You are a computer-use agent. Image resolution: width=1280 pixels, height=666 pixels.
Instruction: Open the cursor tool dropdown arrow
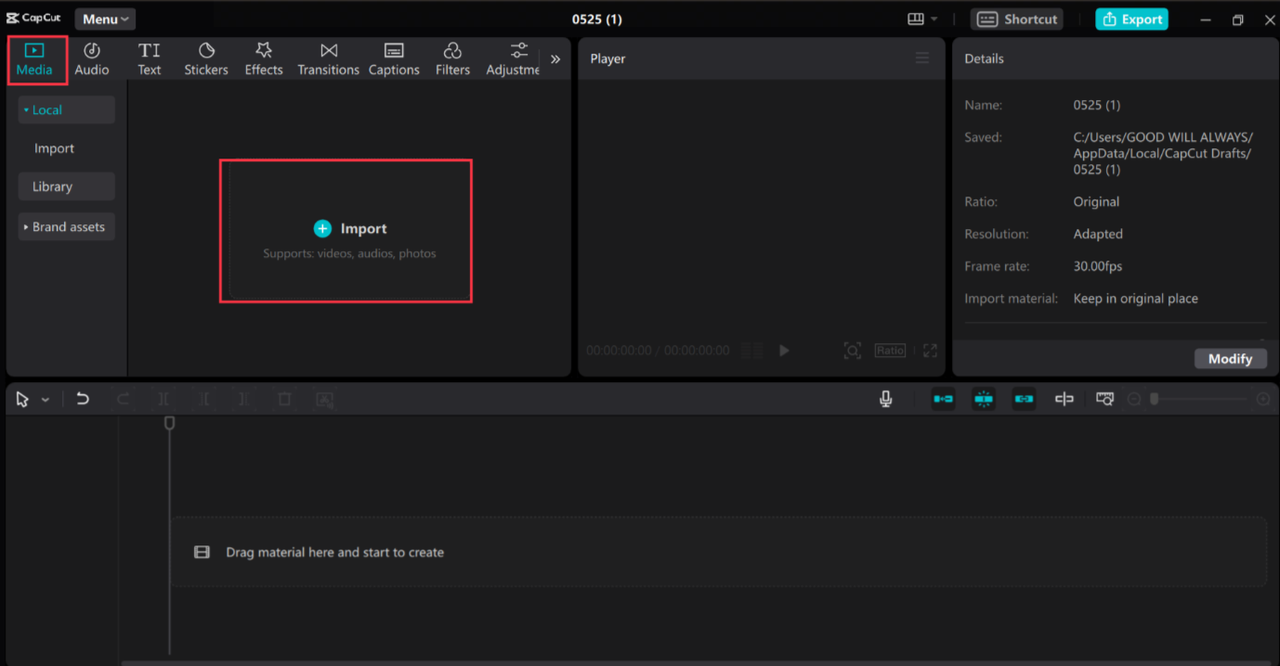(45, 400)
